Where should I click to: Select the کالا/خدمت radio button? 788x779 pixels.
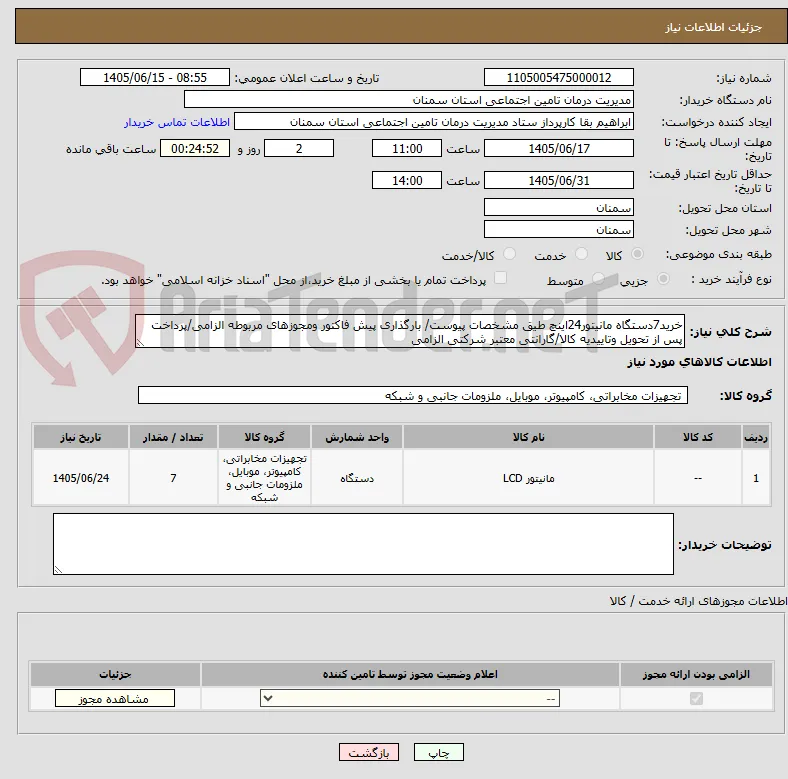click(x=510, y=254)
